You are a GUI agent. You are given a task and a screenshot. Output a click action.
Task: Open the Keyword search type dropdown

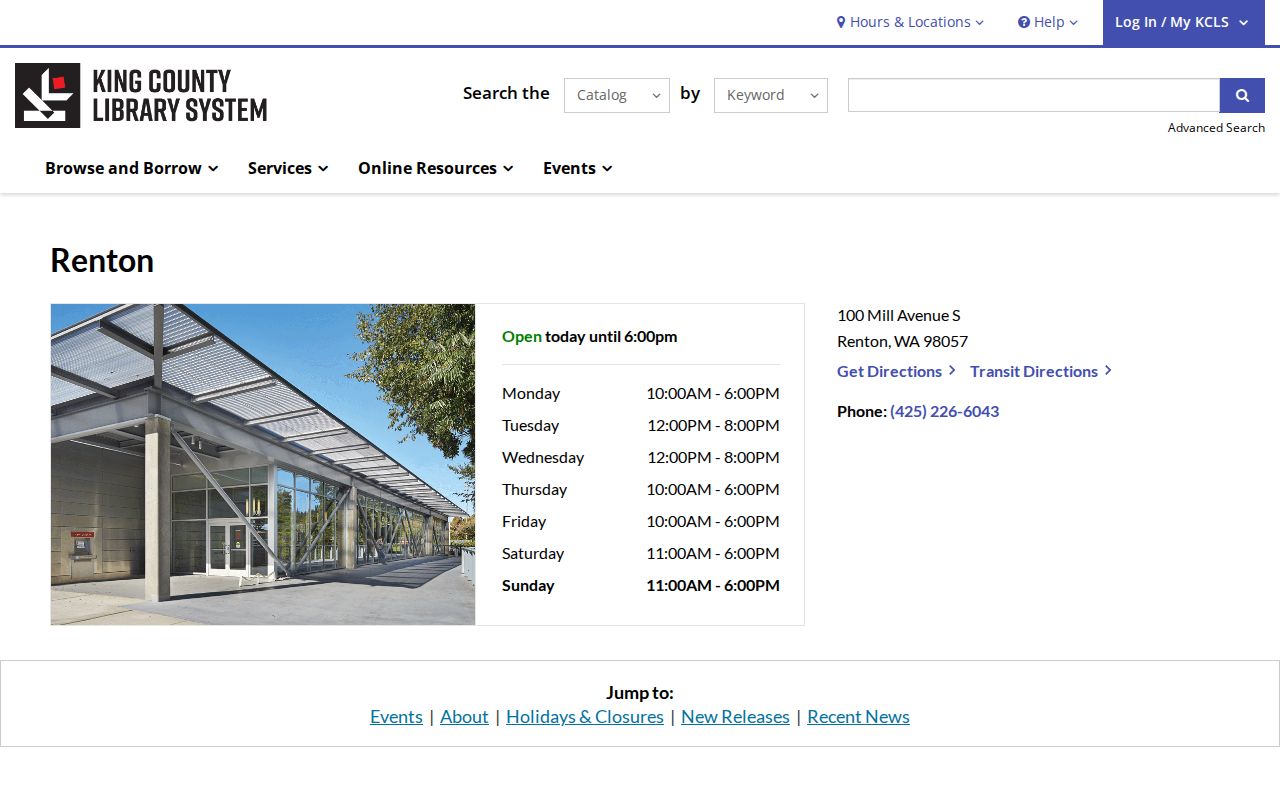771,95
